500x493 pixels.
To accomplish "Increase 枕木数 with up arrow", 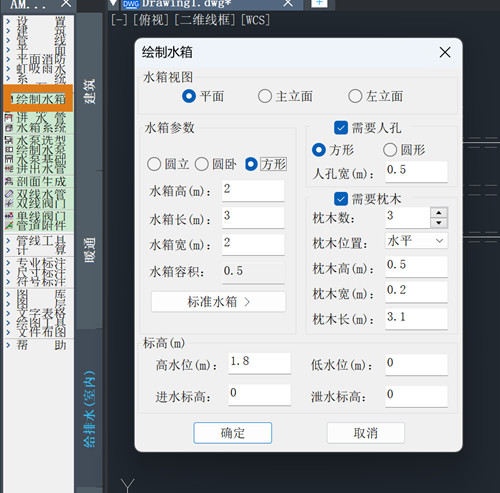I will (439, 212).
